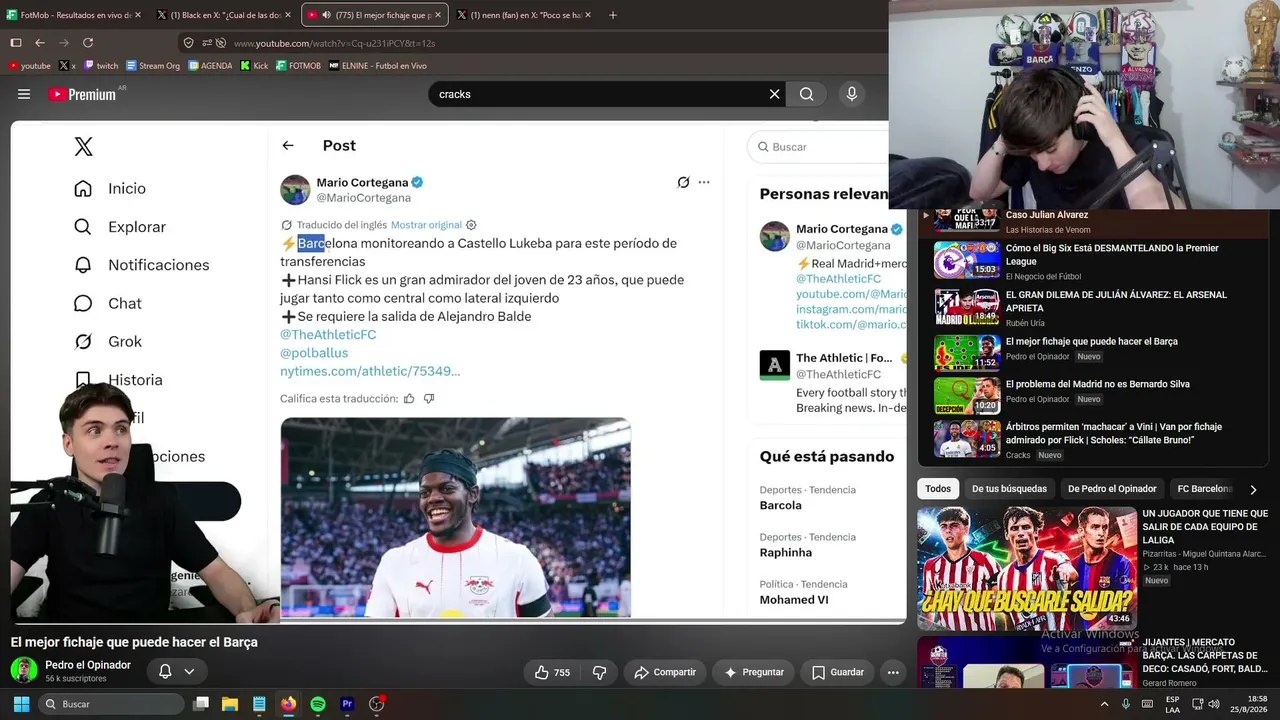Select the 'FC Barcelona' filter chip

click(x=1205, y=489)
